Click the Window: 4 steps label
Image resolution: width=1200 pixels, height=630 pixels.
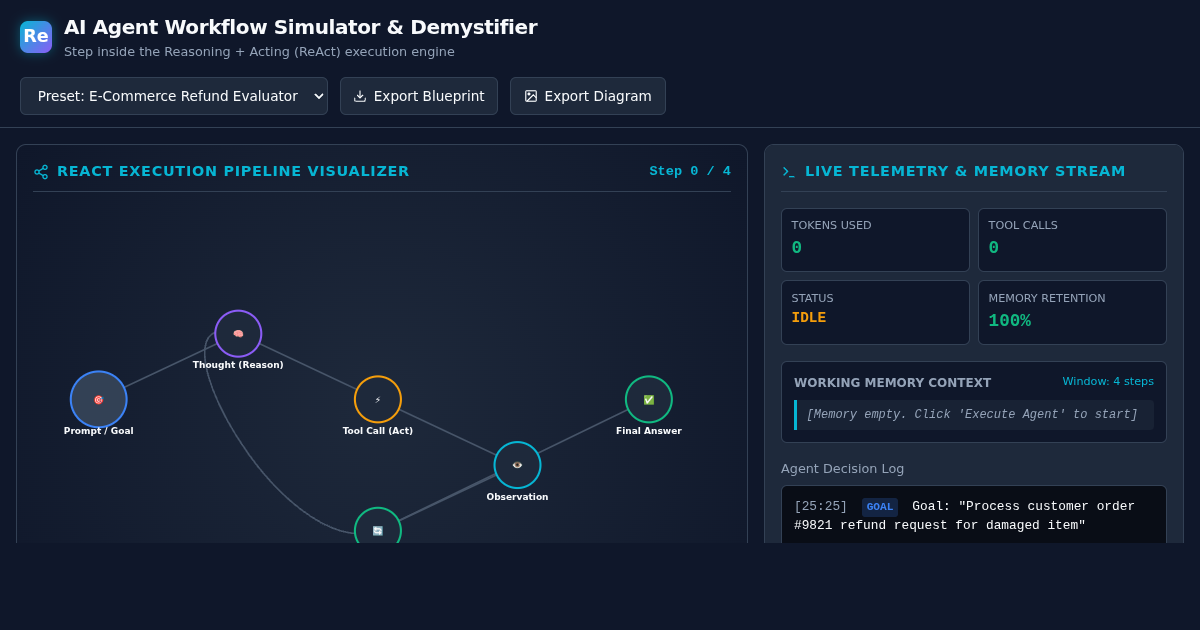click(x=1108, y=381)
